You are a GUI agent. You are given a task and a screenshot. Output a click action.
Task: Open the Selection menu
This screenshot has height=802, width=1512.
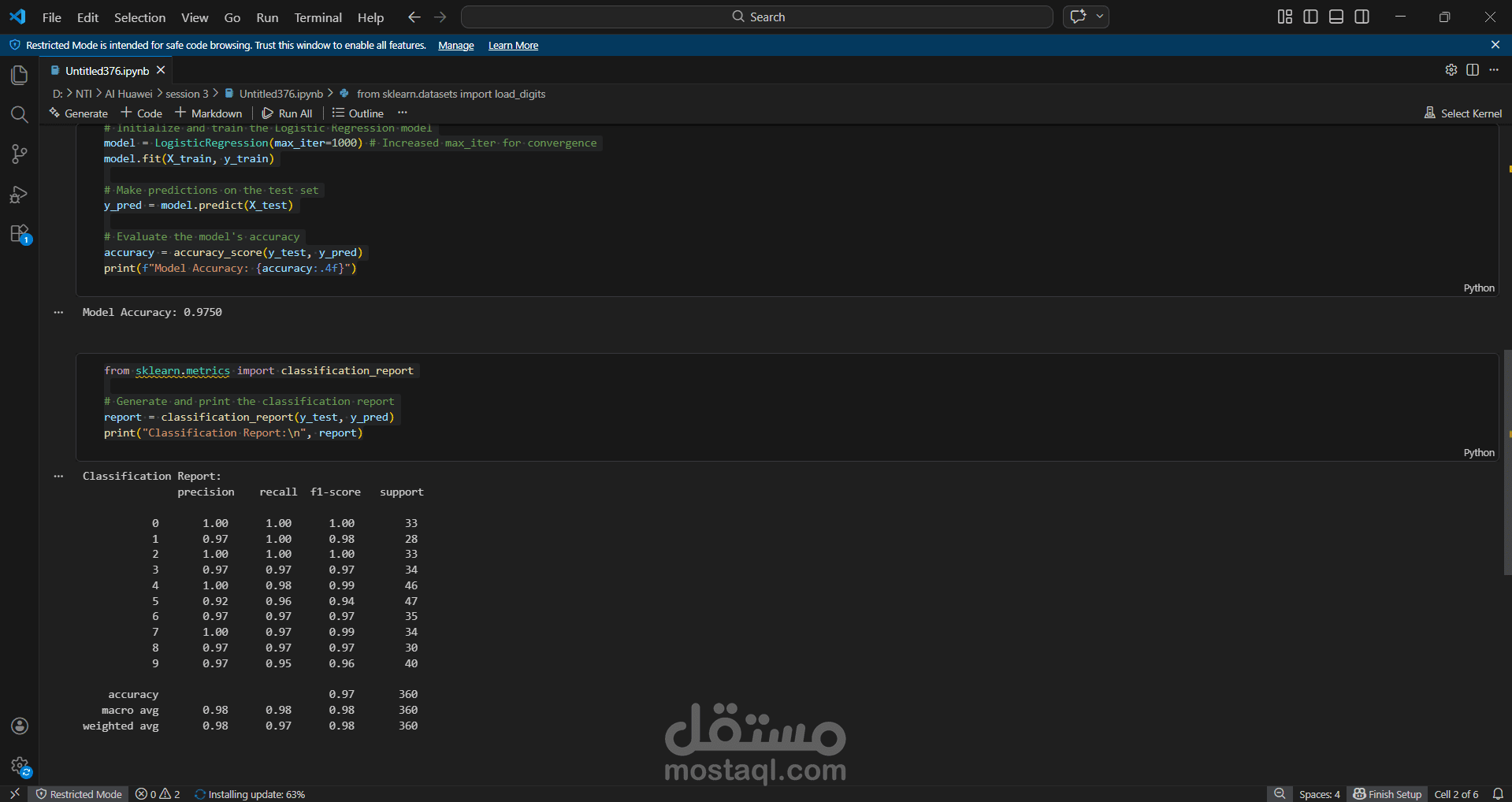(140, 17)
